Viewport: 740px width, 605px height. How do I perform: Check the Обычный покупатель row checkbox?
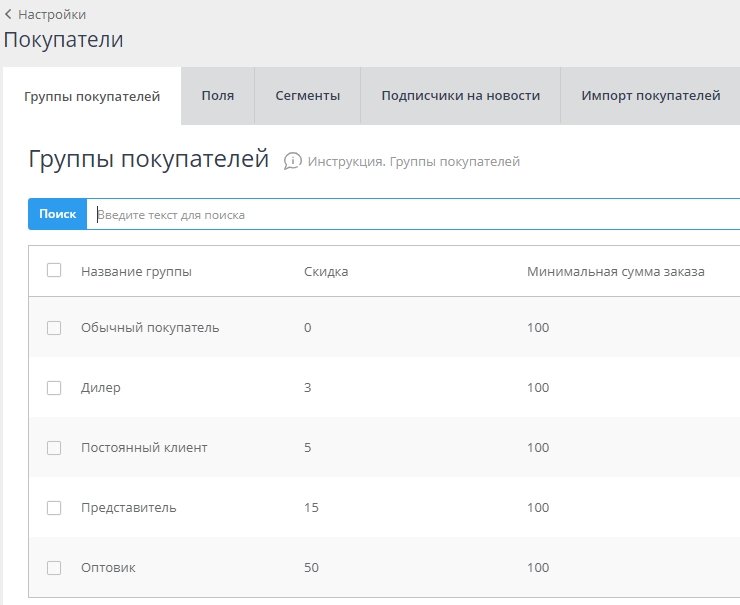54,328
